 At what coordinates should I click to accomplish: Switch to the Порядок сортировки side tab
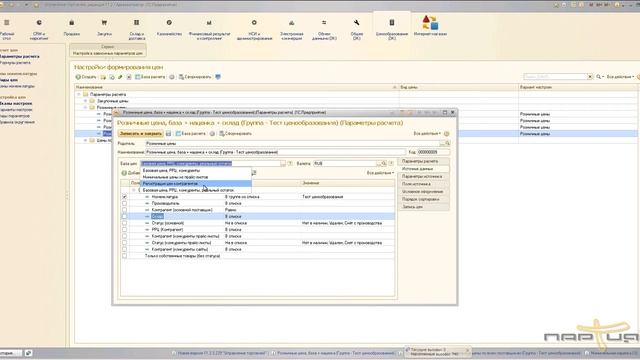pos(423,199)
